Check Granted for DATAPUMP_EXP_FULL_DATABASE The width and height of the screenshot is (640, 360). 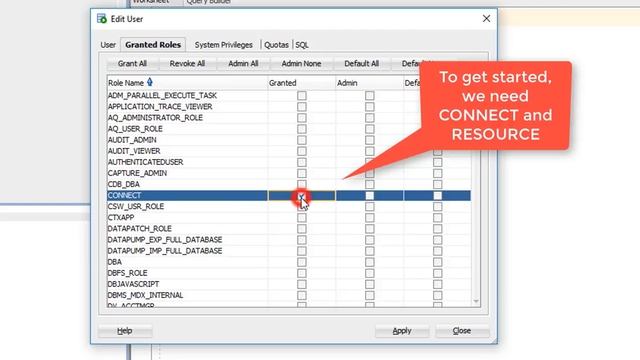pos(302,240)
